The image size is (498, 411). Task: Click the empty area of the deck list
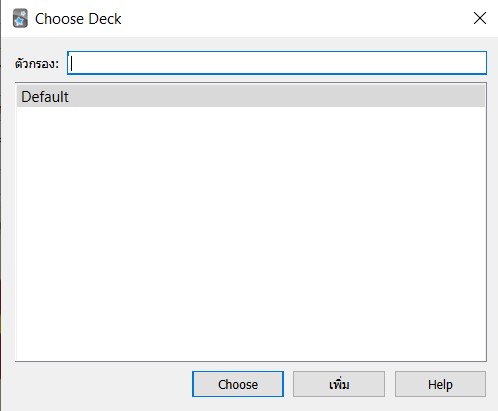click(x=251, y=233)
